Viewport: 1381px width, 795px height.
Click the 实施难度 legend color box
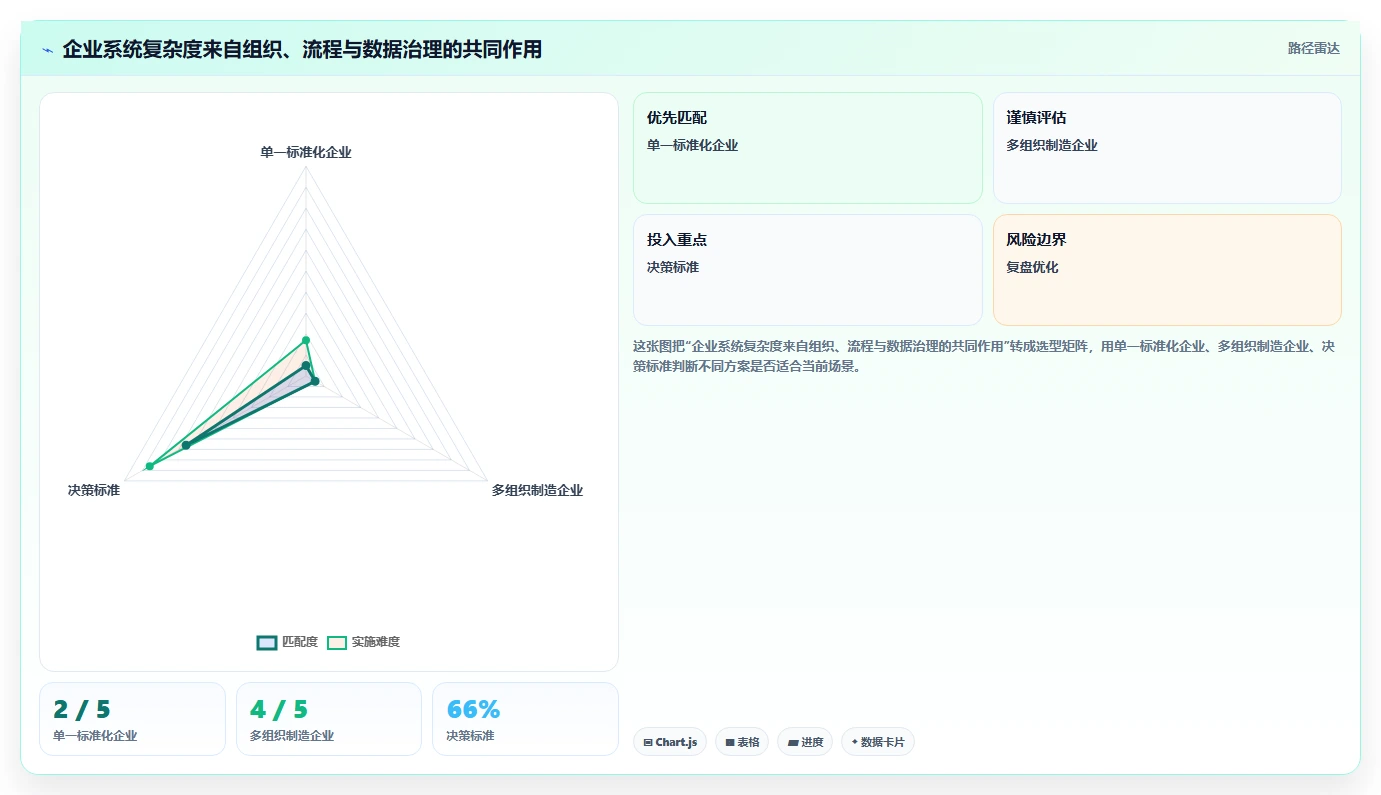coord(337,642)
